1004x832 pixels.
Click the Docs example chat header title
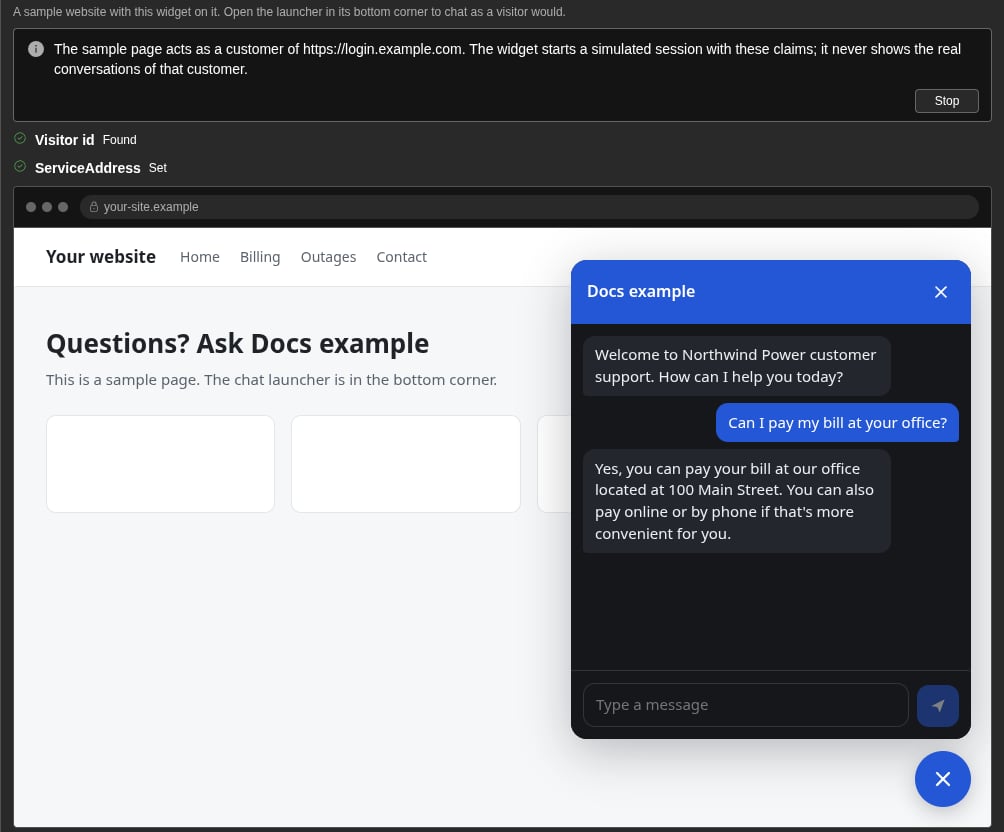641,291
